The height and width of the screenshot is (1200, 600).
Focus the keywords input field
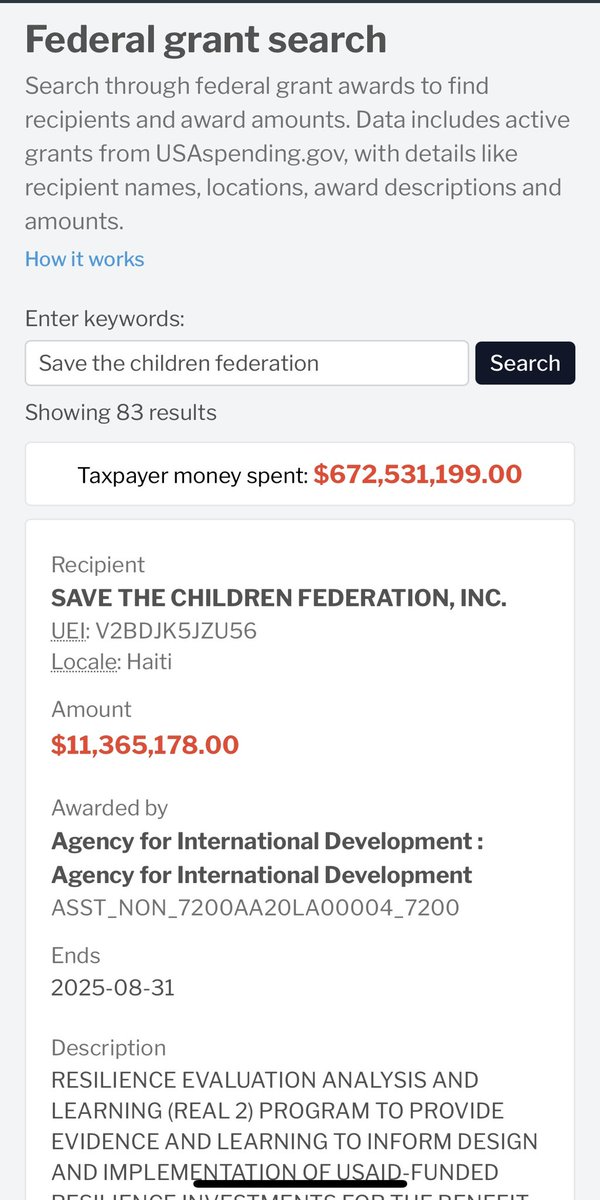coord(246,363)
